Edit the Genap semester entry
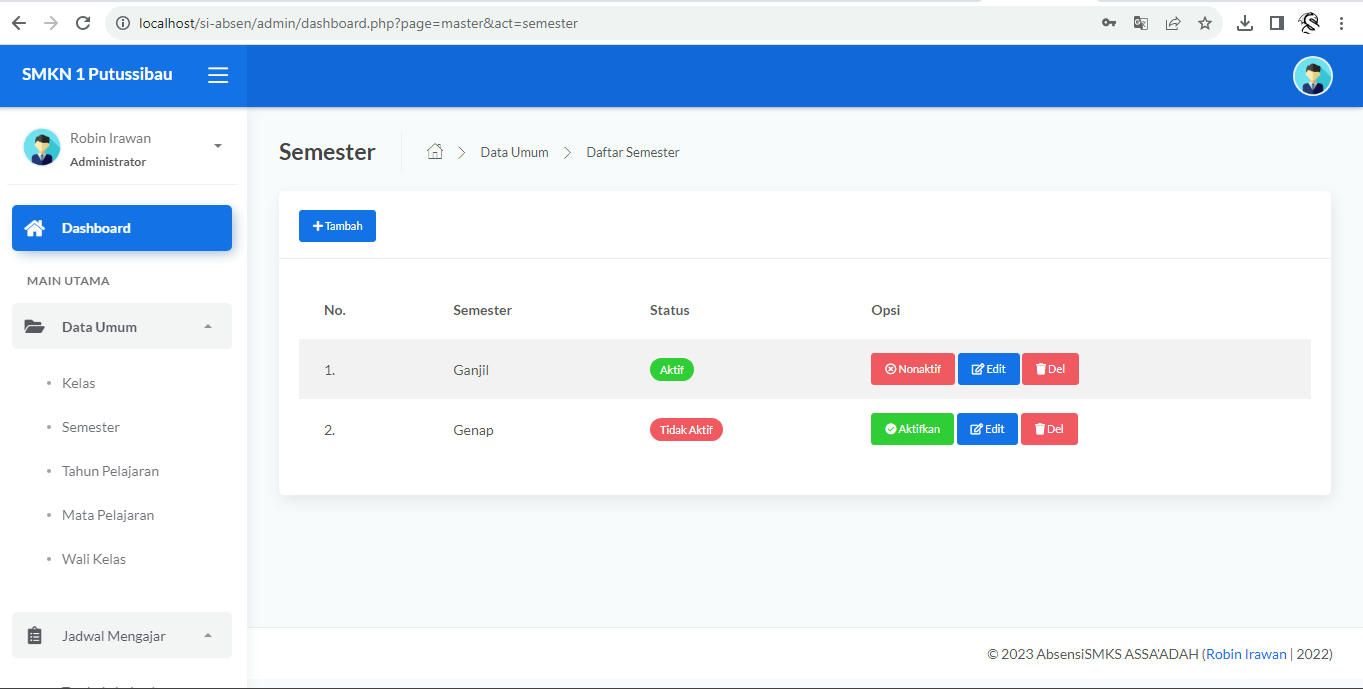 pyautogui.click(x=987, y=428)
